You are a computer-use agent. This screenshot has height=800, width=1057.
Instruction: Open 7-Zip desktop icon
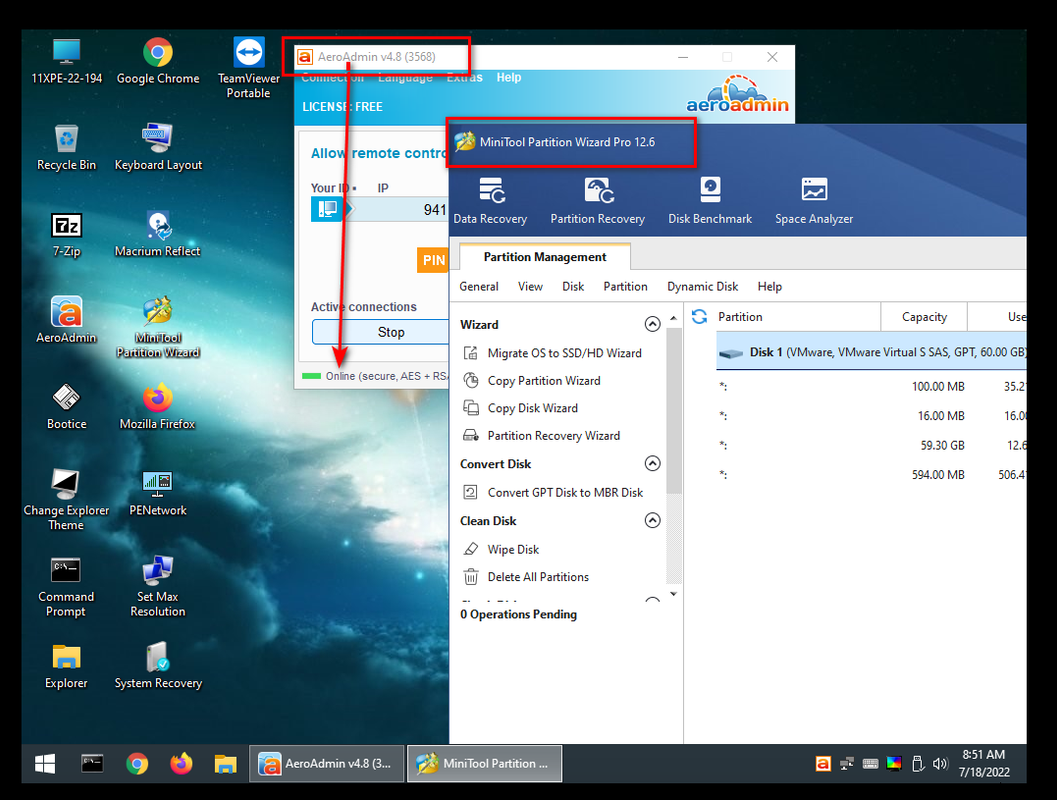click(x=66, y=234)
